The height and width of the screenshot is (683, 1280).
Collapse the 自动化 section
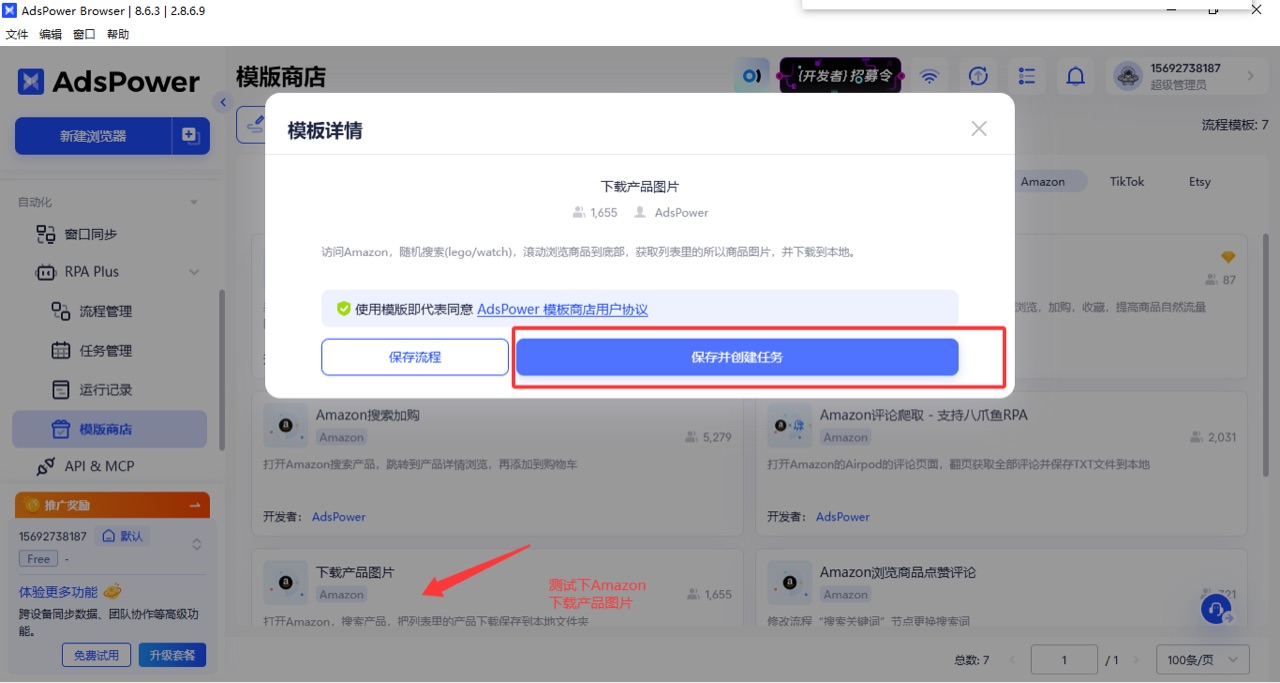[x=194, y=202]
